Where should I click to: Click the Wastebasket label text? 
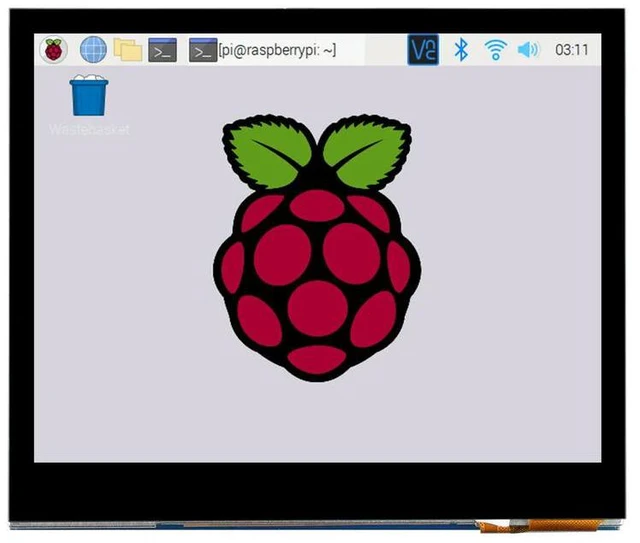pos(89,129)
